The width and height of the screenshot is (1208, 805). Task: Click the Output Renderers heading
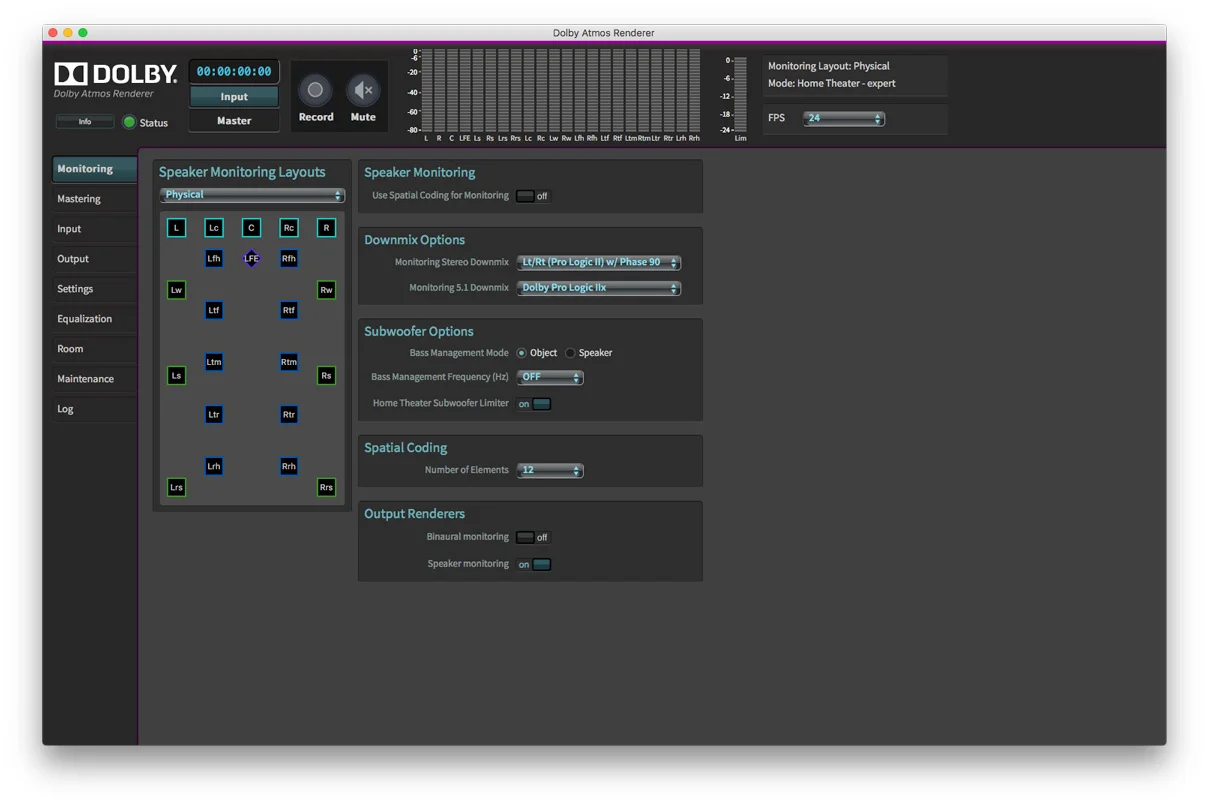415,514
